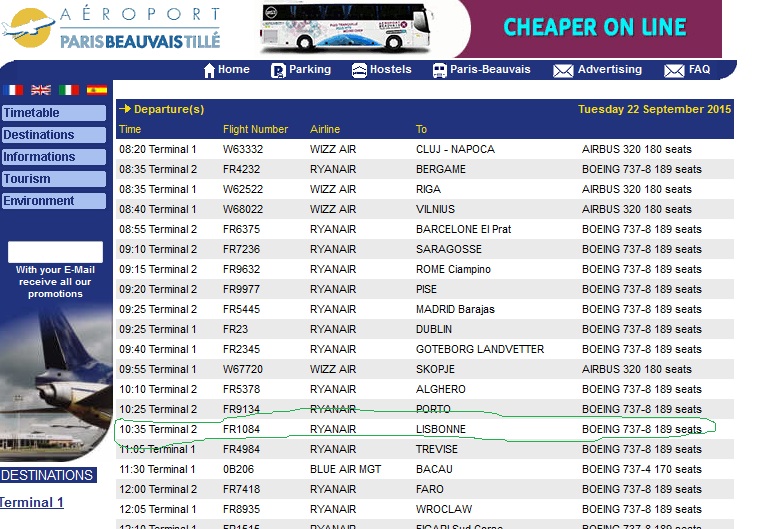Click the airport sun-and-plane logo
Image resolution: width=771 pixels, height=529 pixels.
29,28
